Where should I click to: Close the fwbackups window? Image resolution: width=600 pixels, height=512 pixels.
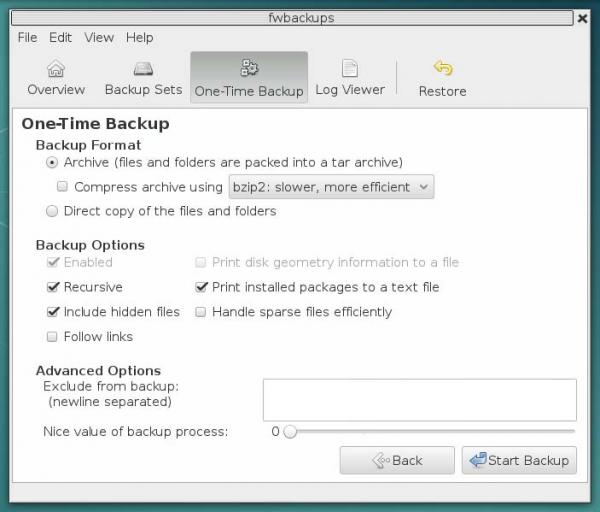[582, 18]
